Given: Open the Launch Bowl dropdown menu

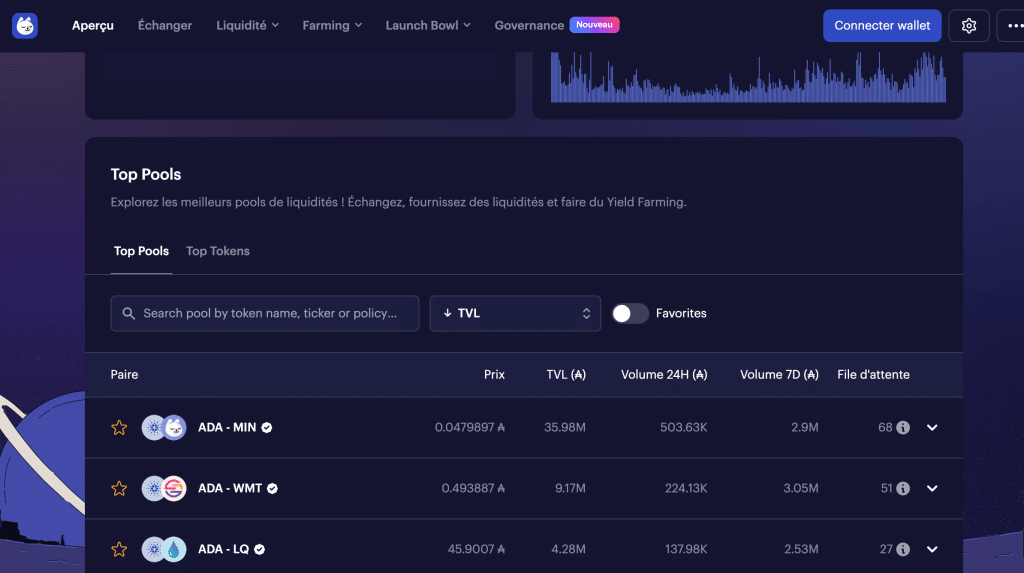Looking at the screenshot, I should [x=428, y=25].
